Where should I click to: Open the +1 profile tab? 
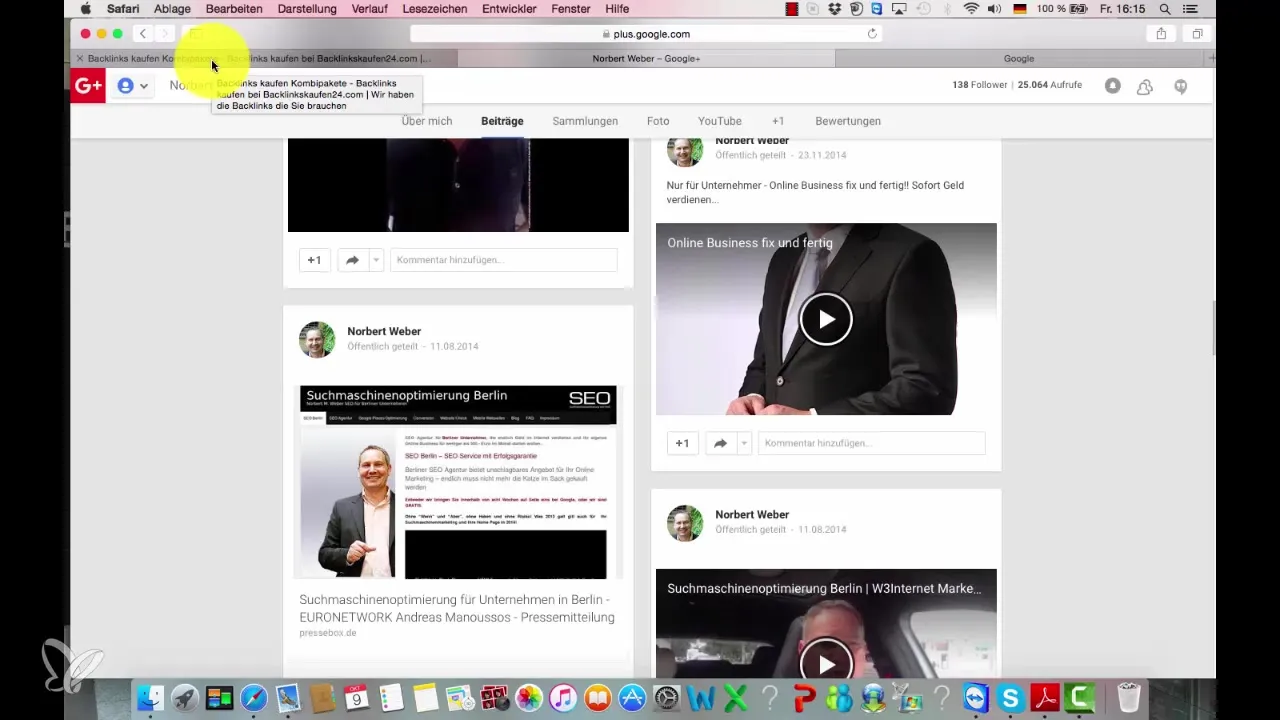pos(778,121)
